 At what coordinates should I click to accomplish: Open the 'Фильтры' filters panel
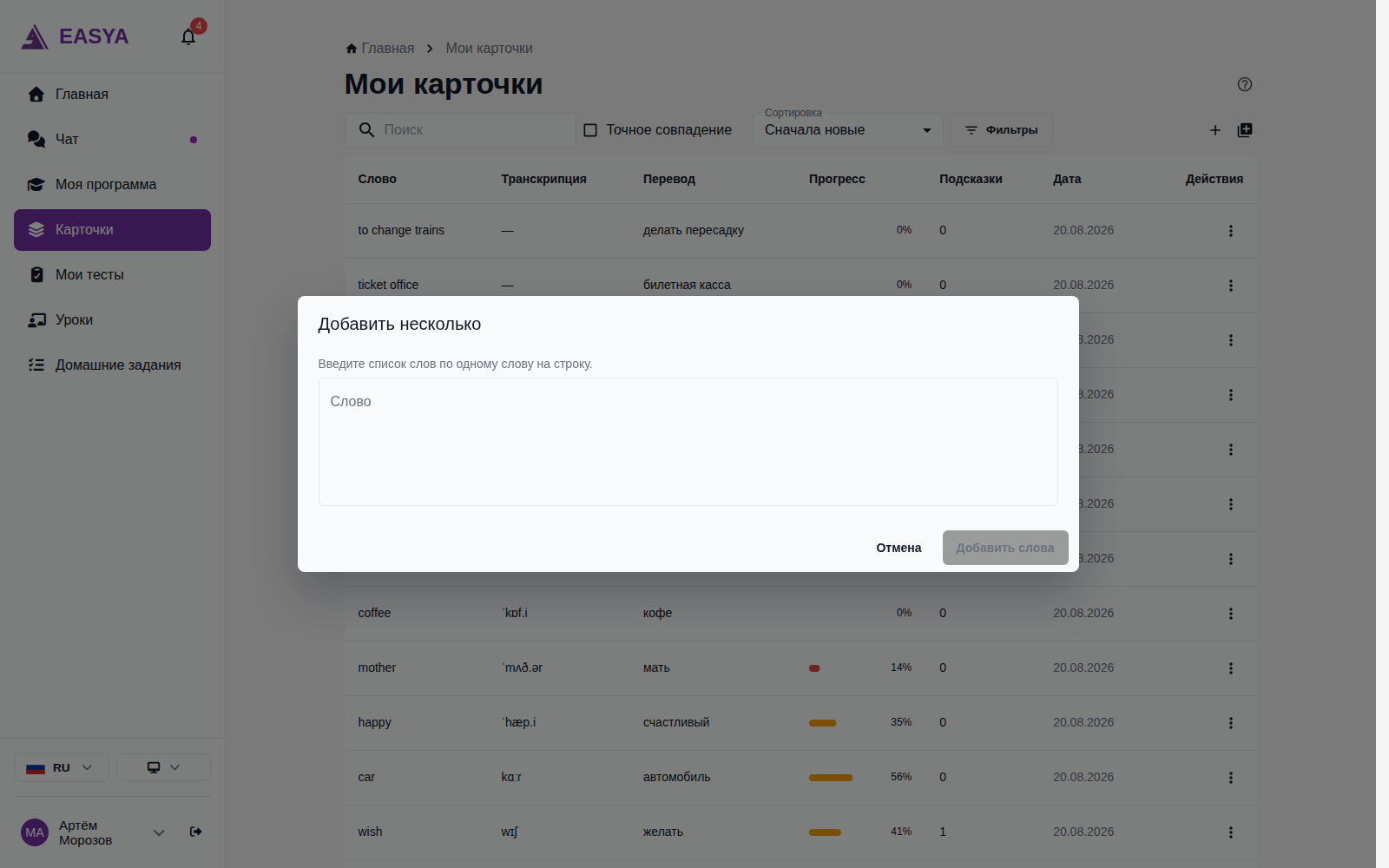1001,130
